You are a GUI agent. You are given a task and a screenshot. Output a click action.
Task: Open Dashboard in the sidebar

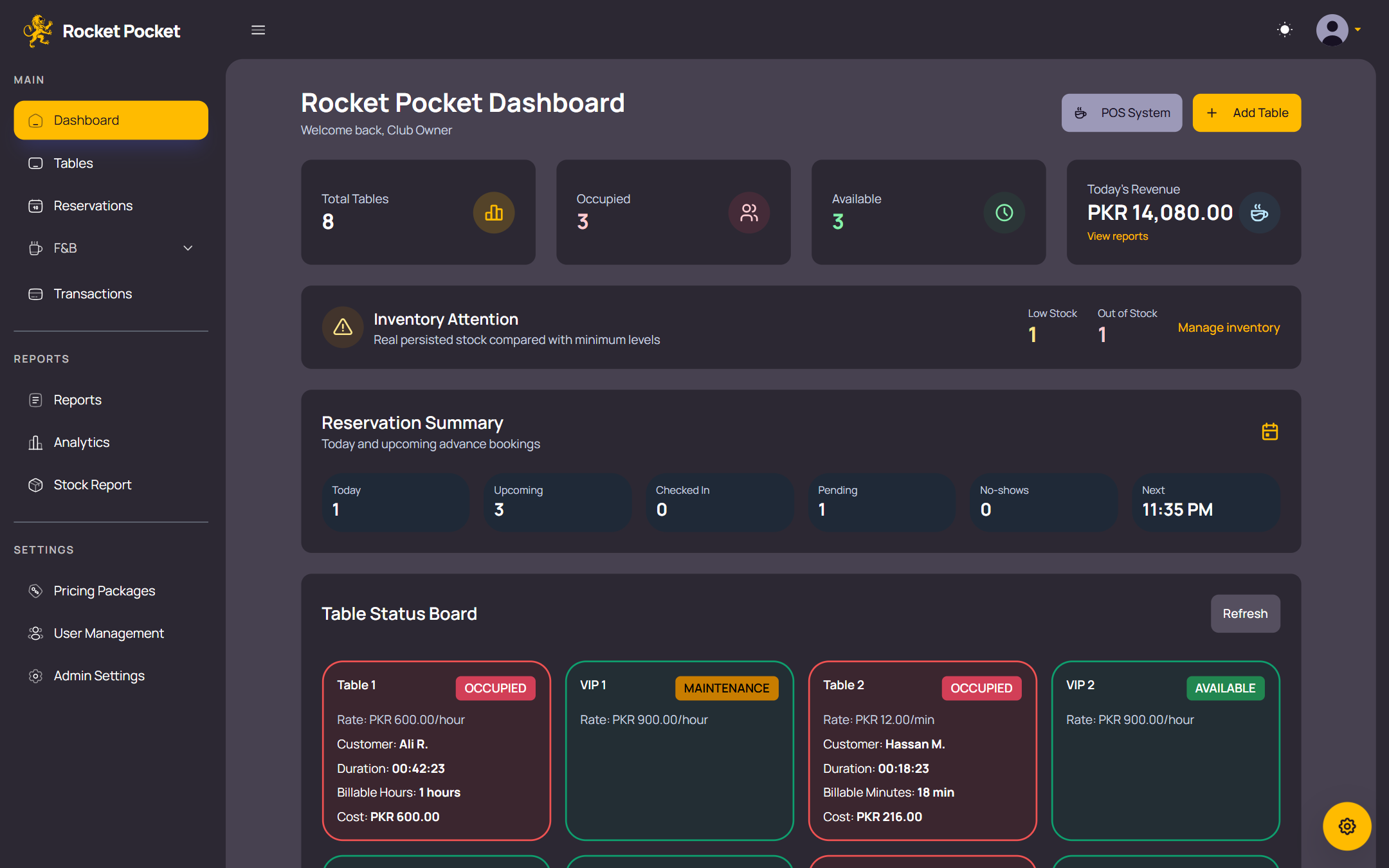(111, 120)
